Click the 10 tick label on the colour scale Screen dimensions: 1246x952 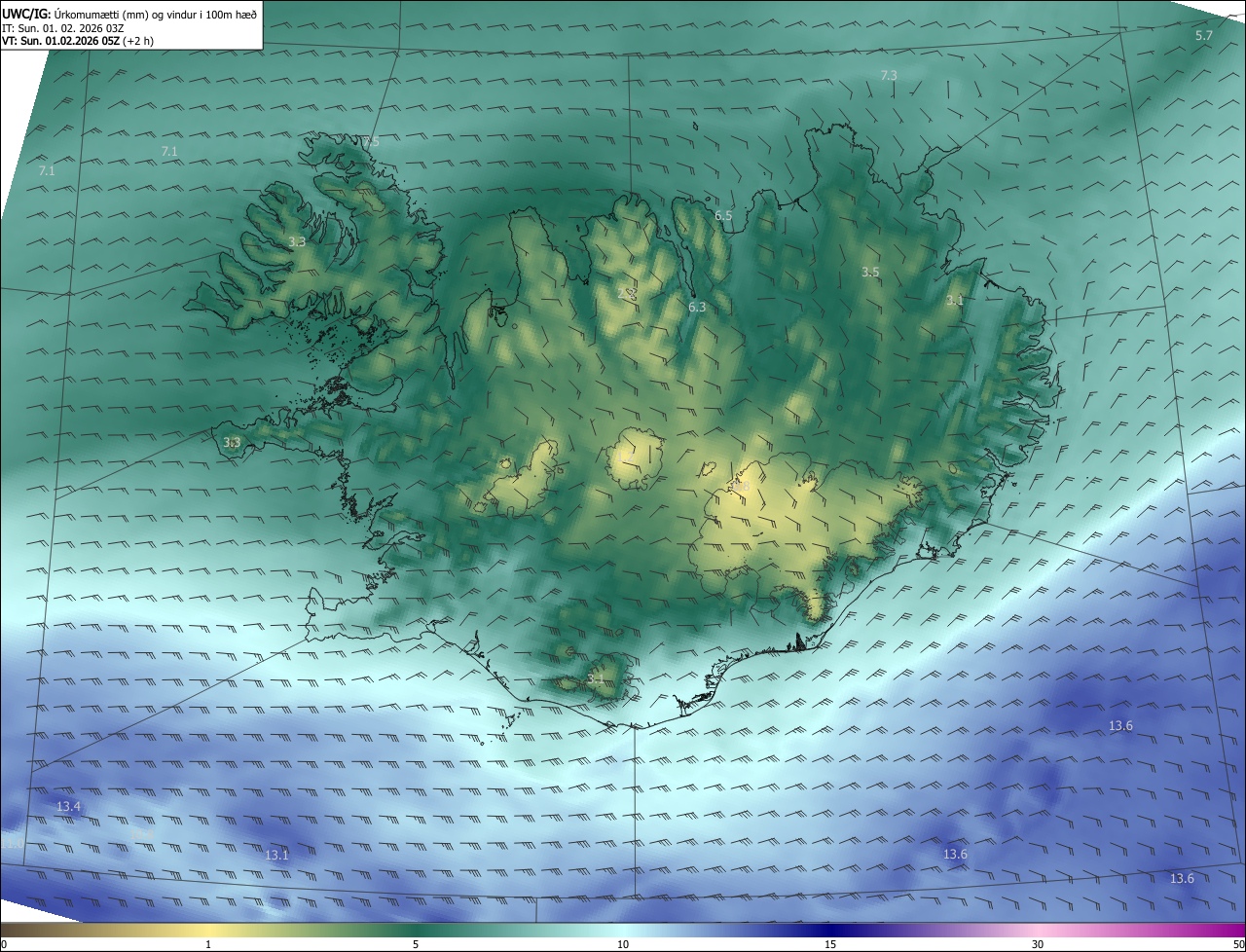pos(623,944)
